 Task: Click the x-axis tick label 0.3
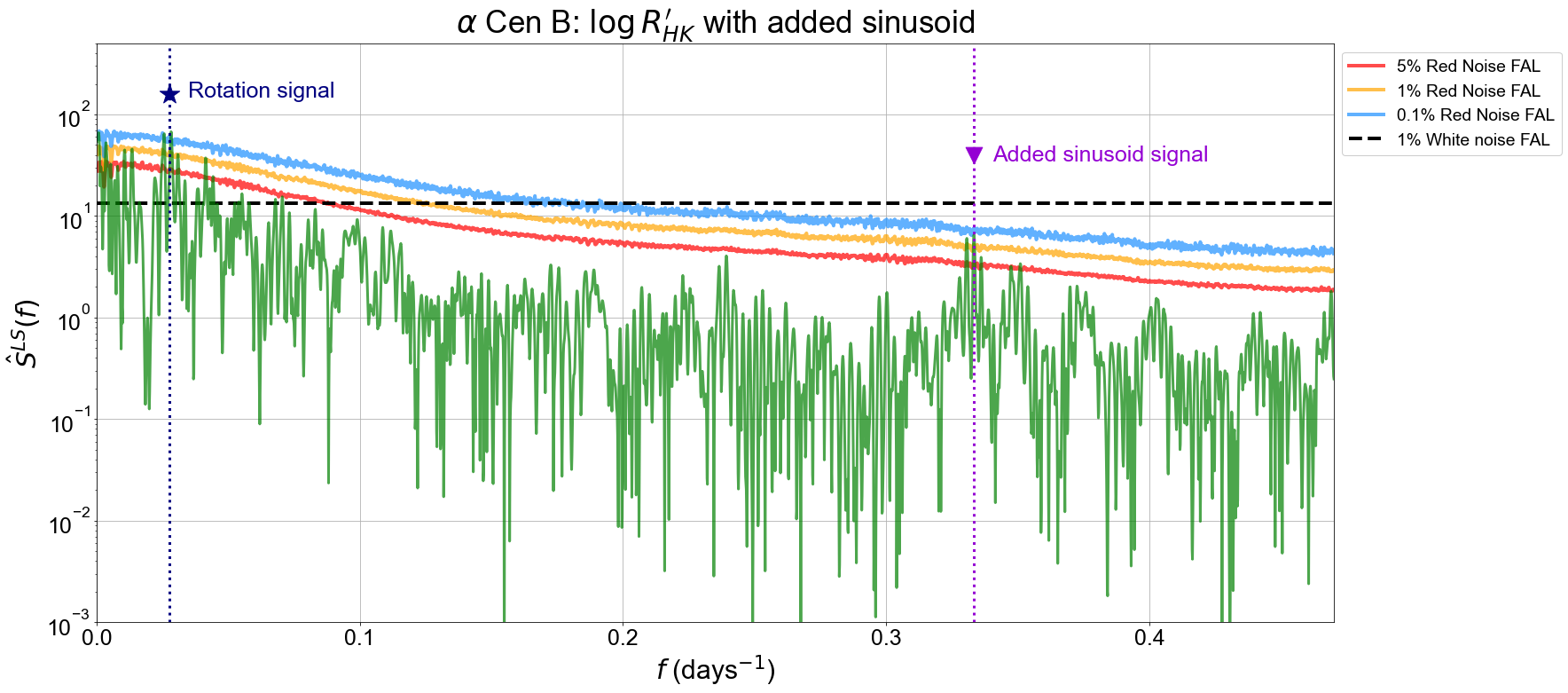pos(886,637)
